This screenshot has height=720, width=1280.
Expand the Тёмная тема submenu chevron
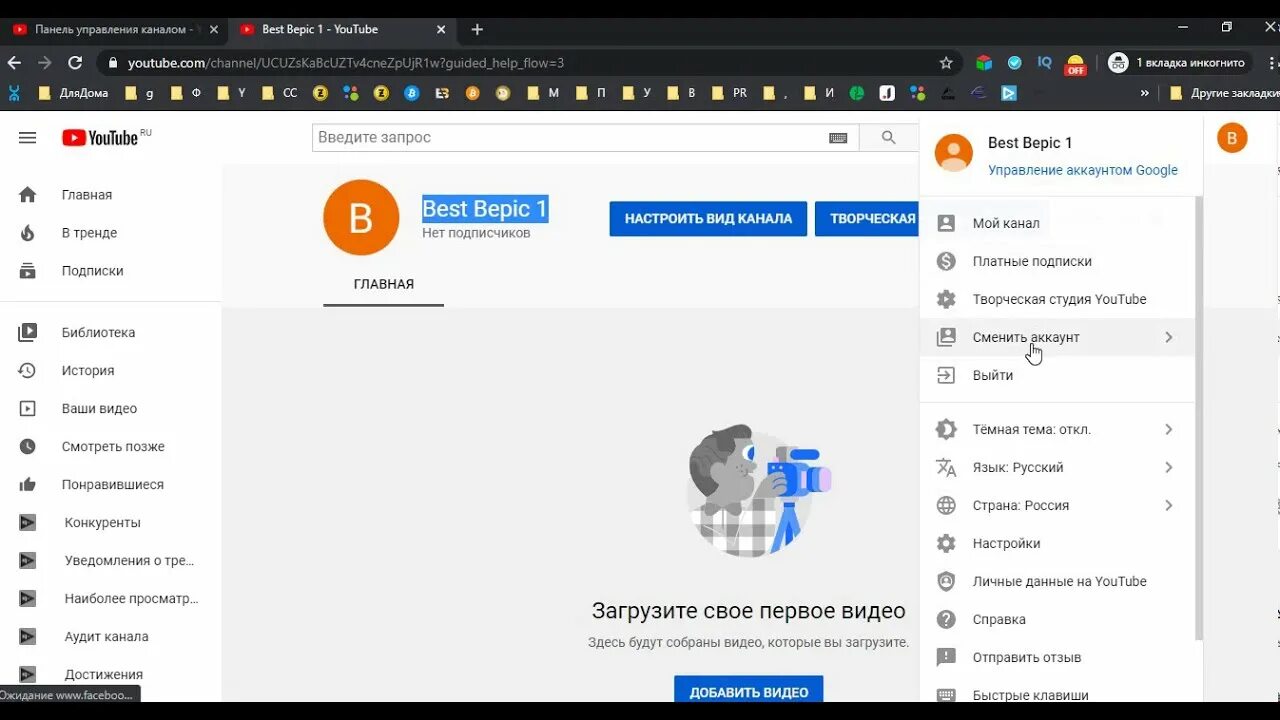click(x=1168, y=429)
